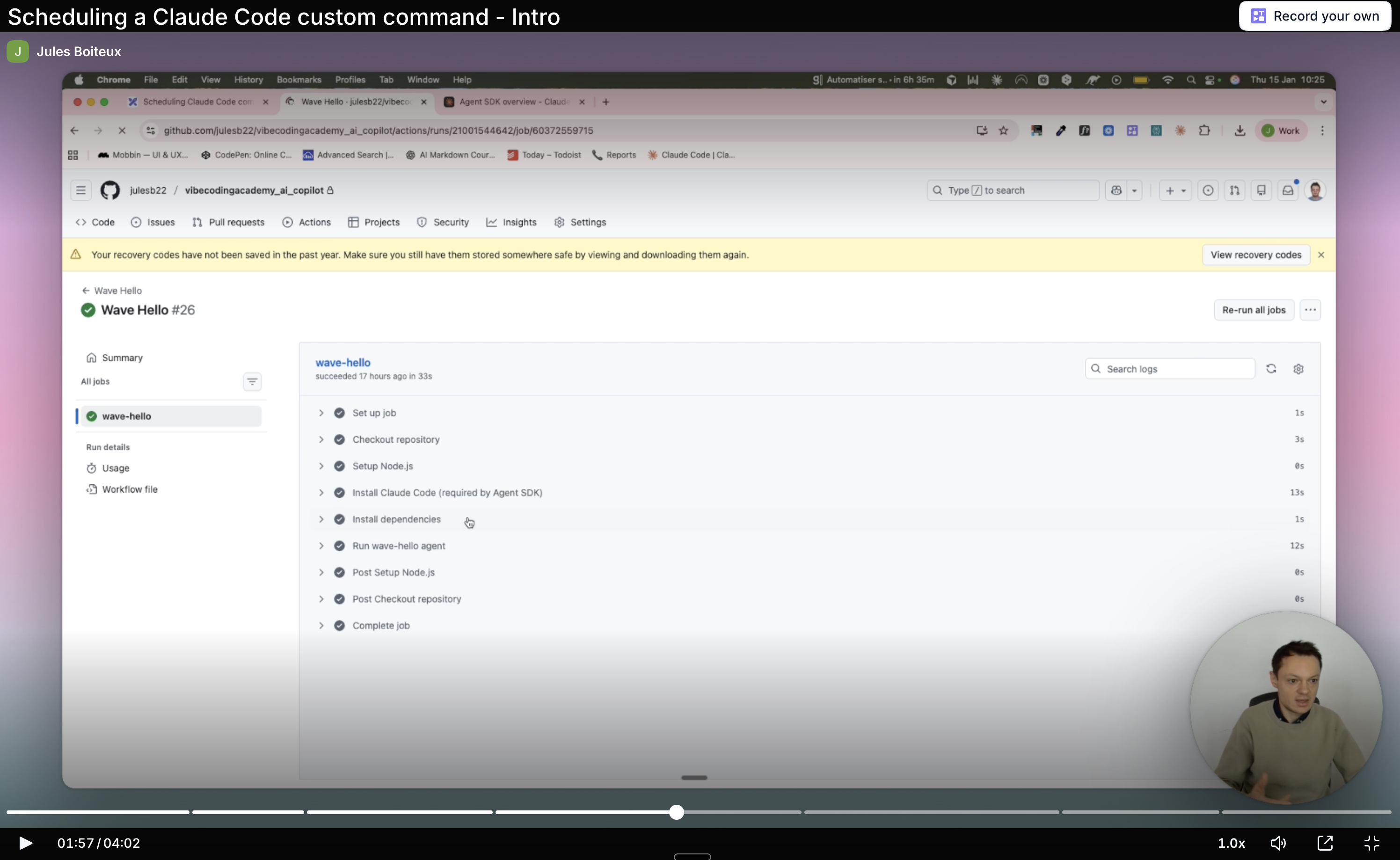This screenshot has width=1400, height=860.
Task: Open the repository Settings tab
Action: [x=580, y=222]
